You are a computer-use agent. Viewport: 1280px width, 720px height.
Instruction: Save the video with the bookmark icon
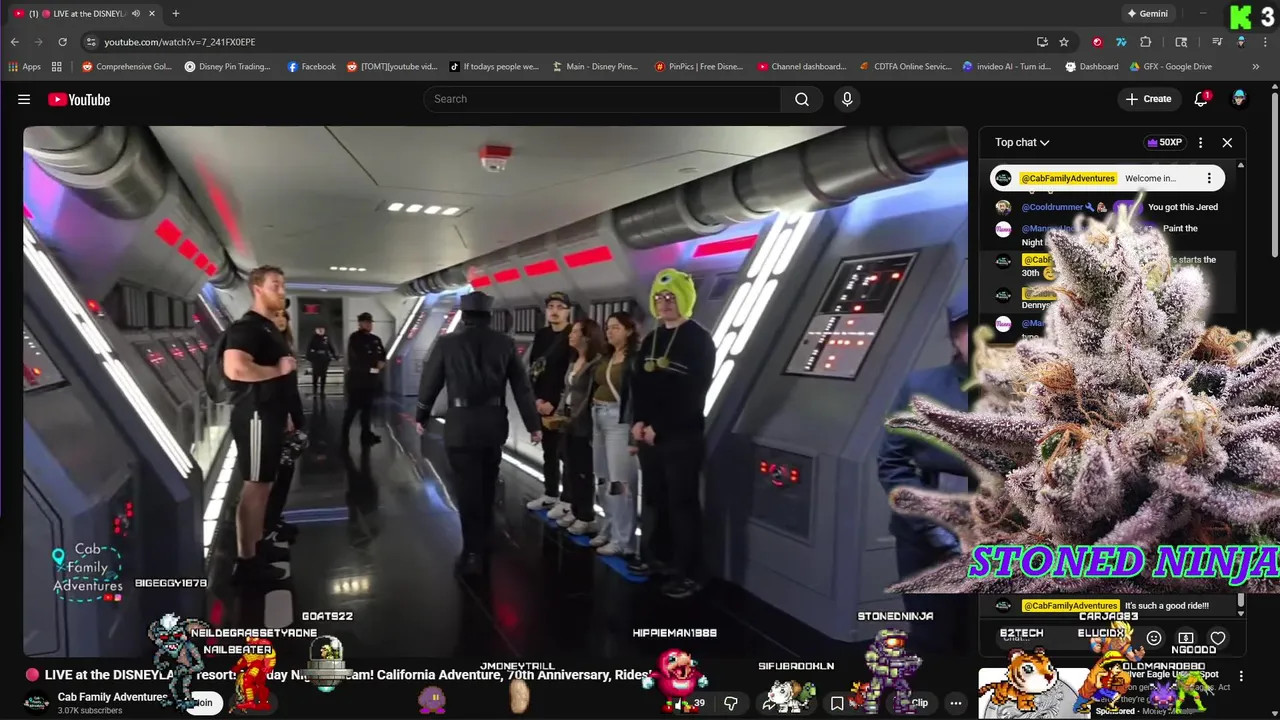coord(837,703)
